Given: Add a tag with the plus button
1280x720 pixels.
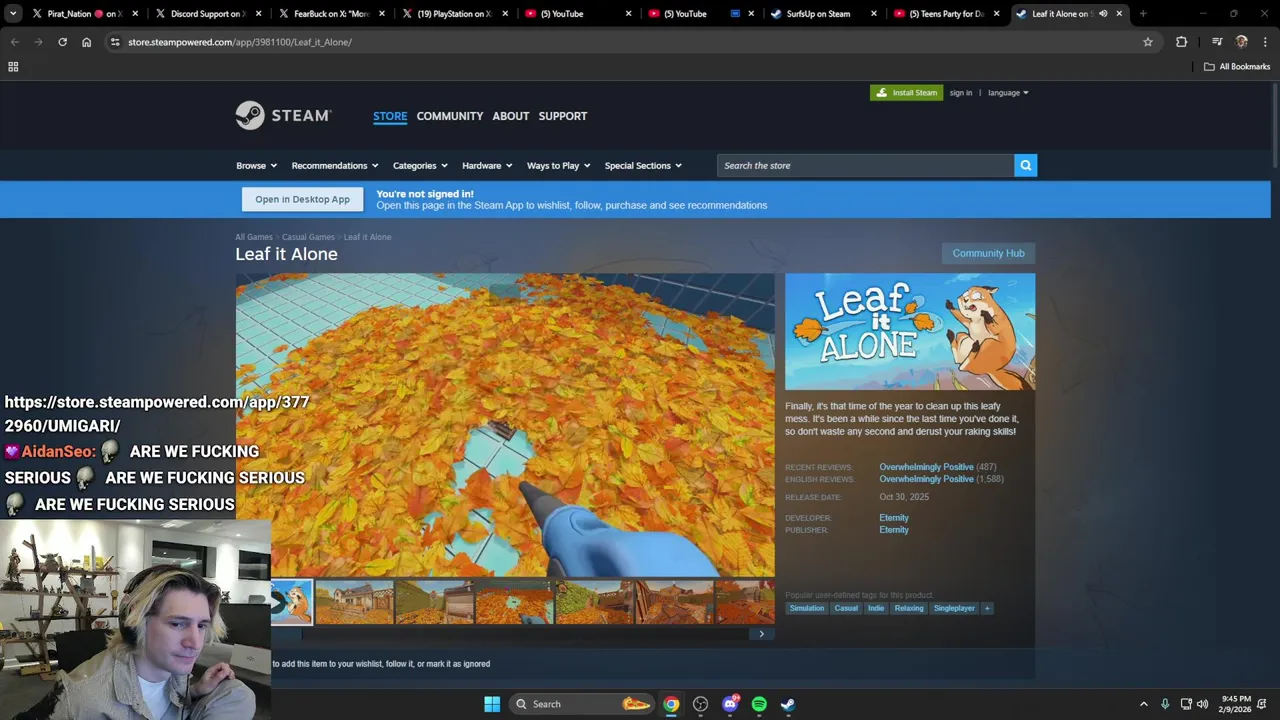Looking at the screenshot, I should tap(987, 608).
